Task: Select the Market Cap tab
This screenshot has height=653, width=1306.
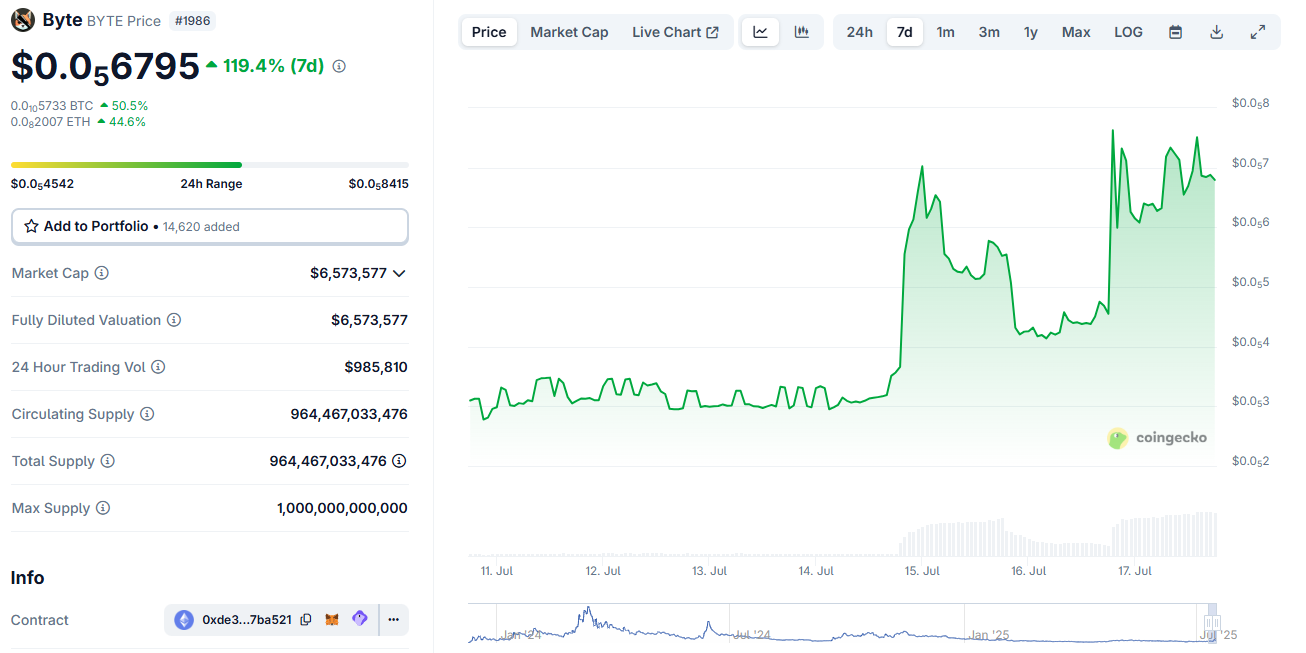Action: (x=569, y=32)
